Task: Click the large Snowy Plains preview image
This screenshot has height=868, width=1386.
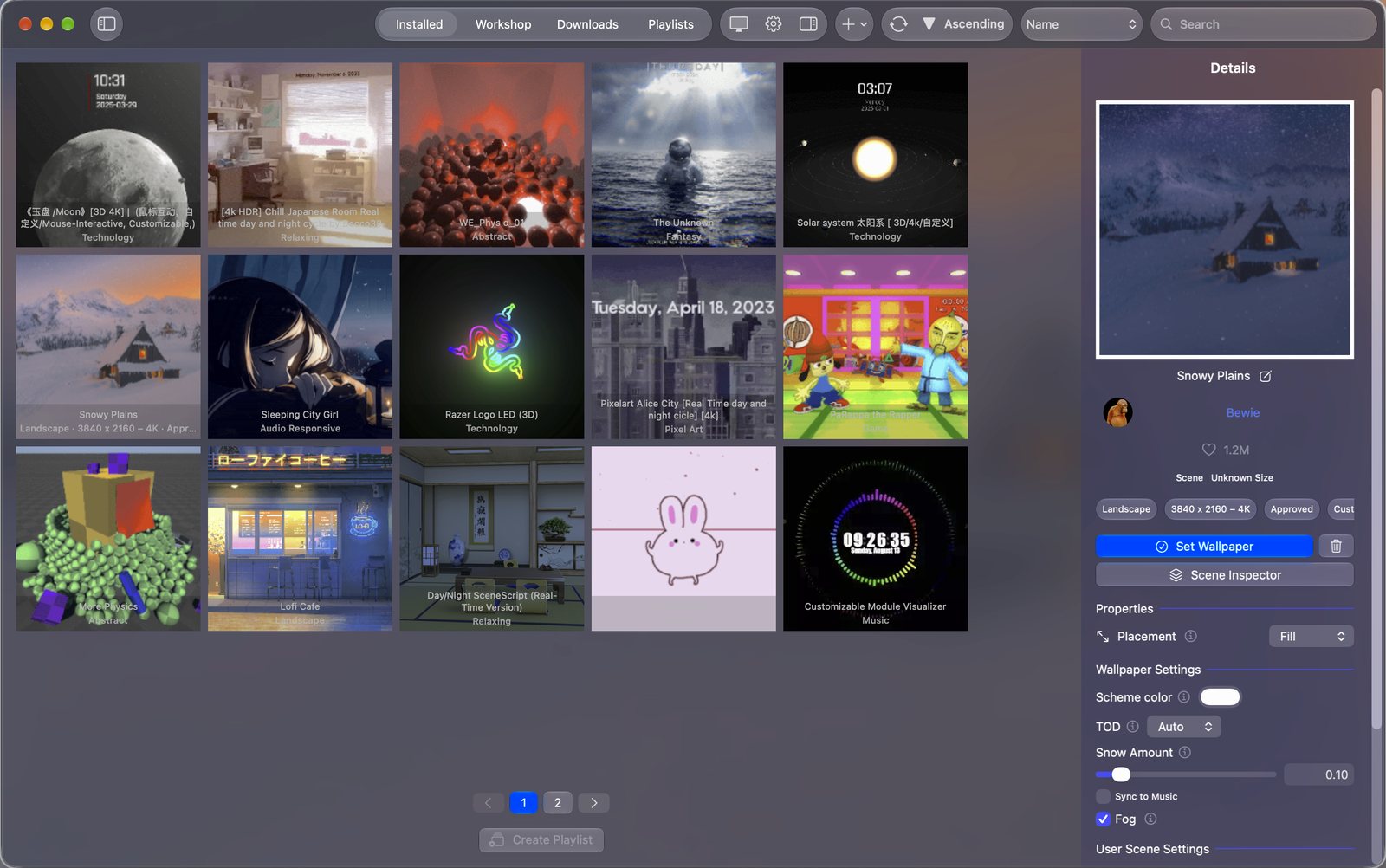Action: tap(1224, 230)
